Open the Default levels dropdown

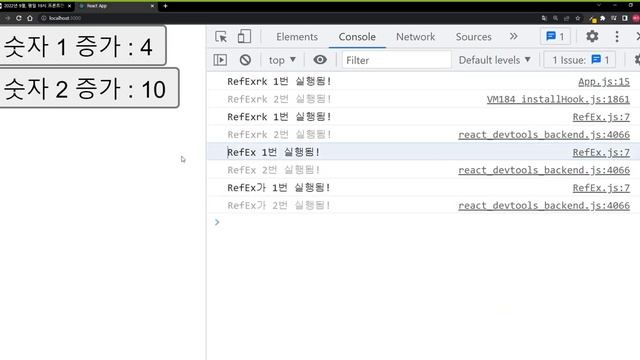pyautogui.click(x=494, y=60)
